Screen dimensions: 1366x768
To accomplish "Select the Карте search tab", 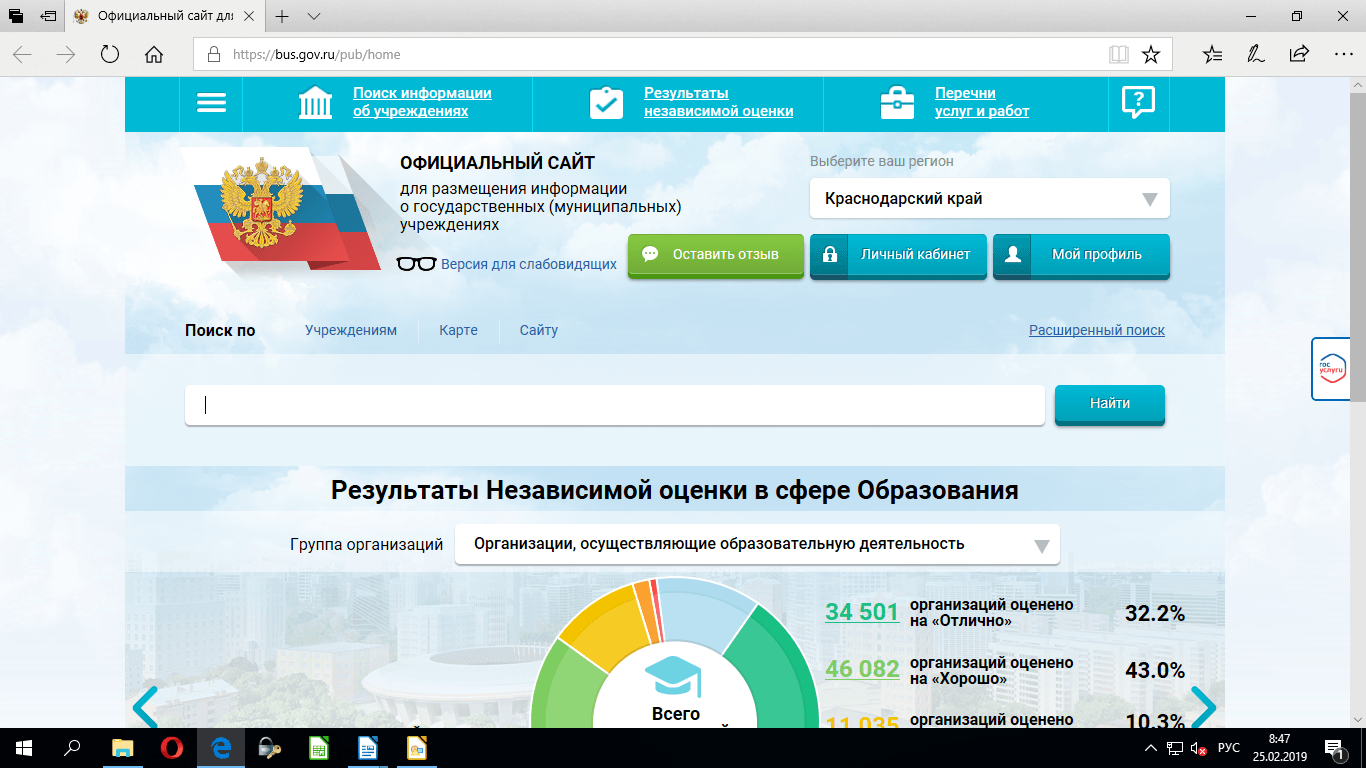I will click(458, 330).
